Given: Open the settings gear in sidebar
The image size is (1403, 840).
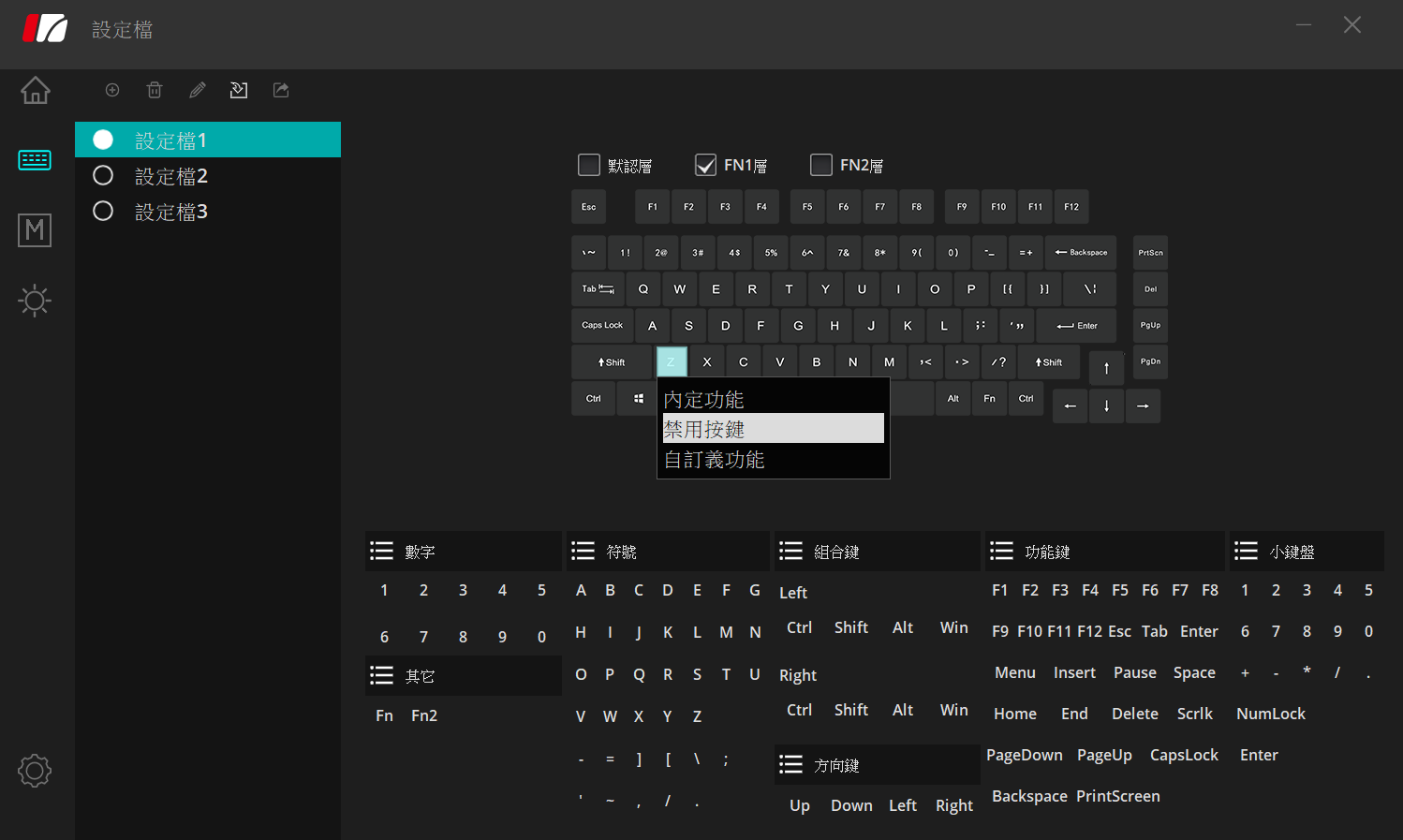Looking at the screenshot, I should click(x=35, y=771).
